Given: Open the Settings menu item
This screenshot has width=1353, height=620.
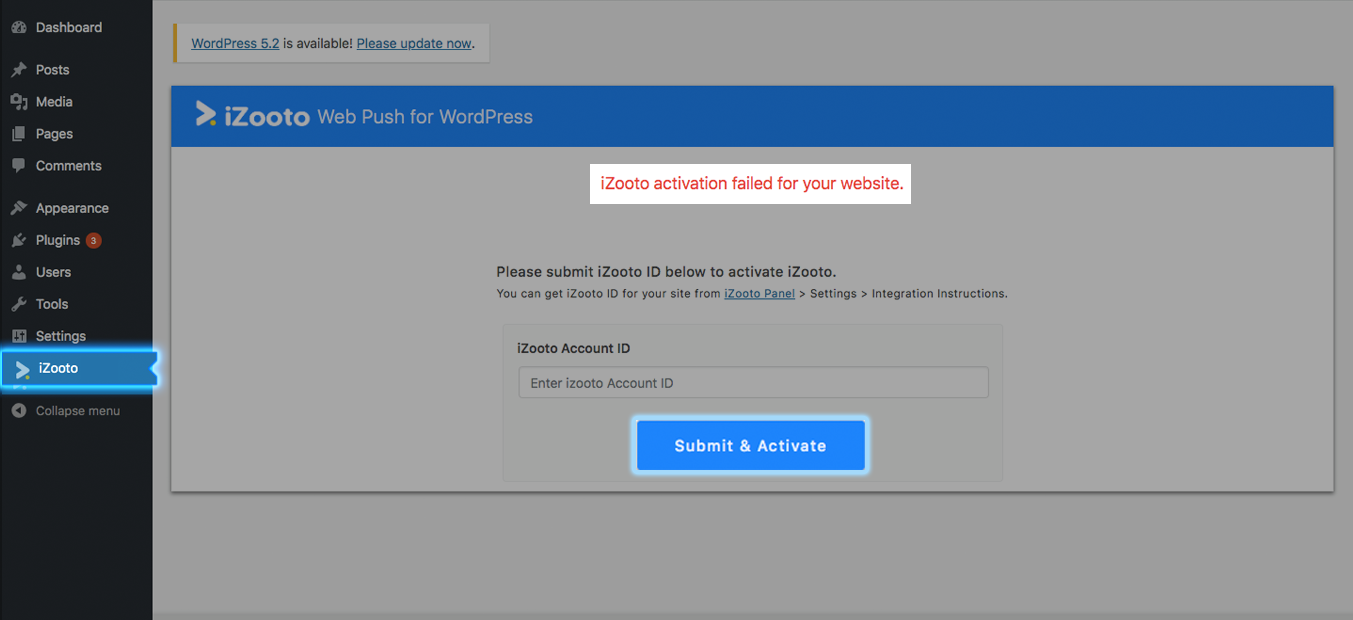Looking at the screenshot, I should click(x=76, y=336).
